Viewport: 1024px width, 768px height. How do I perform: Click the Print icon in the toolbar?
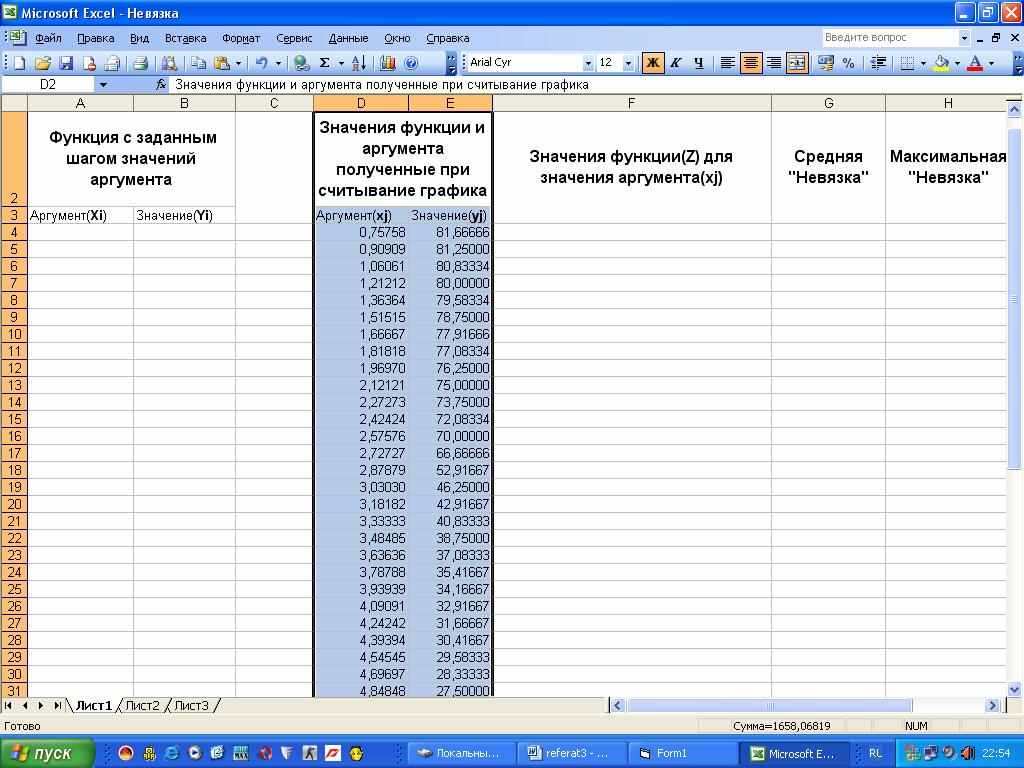(140, 63)
